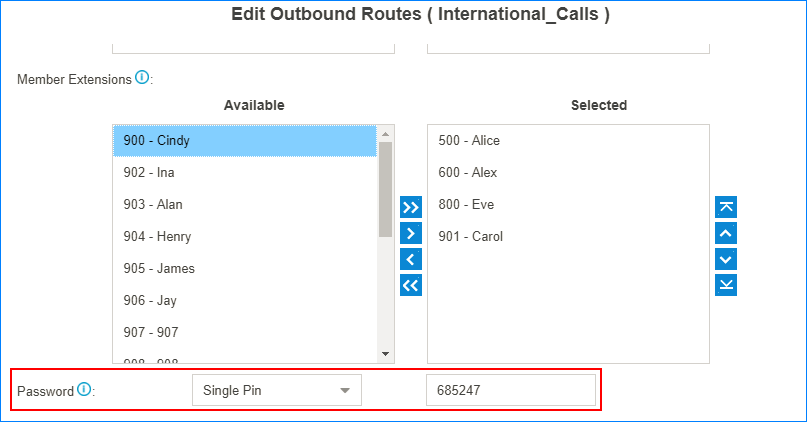The height and width of the screenshot is (422, 807).
Task: Move selected extension up one position
Action: [727, 234]
